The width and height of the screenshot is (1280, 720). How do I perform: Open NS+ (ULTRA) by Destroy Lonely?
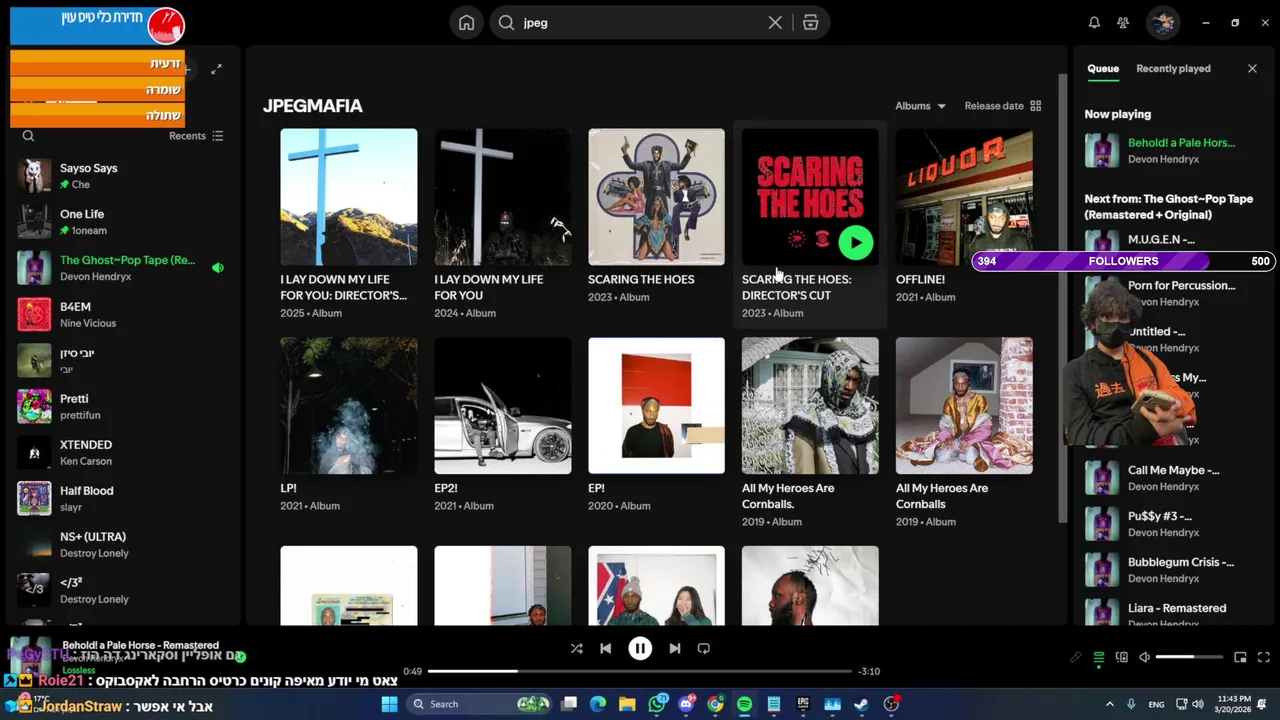[x=122, y=544]
